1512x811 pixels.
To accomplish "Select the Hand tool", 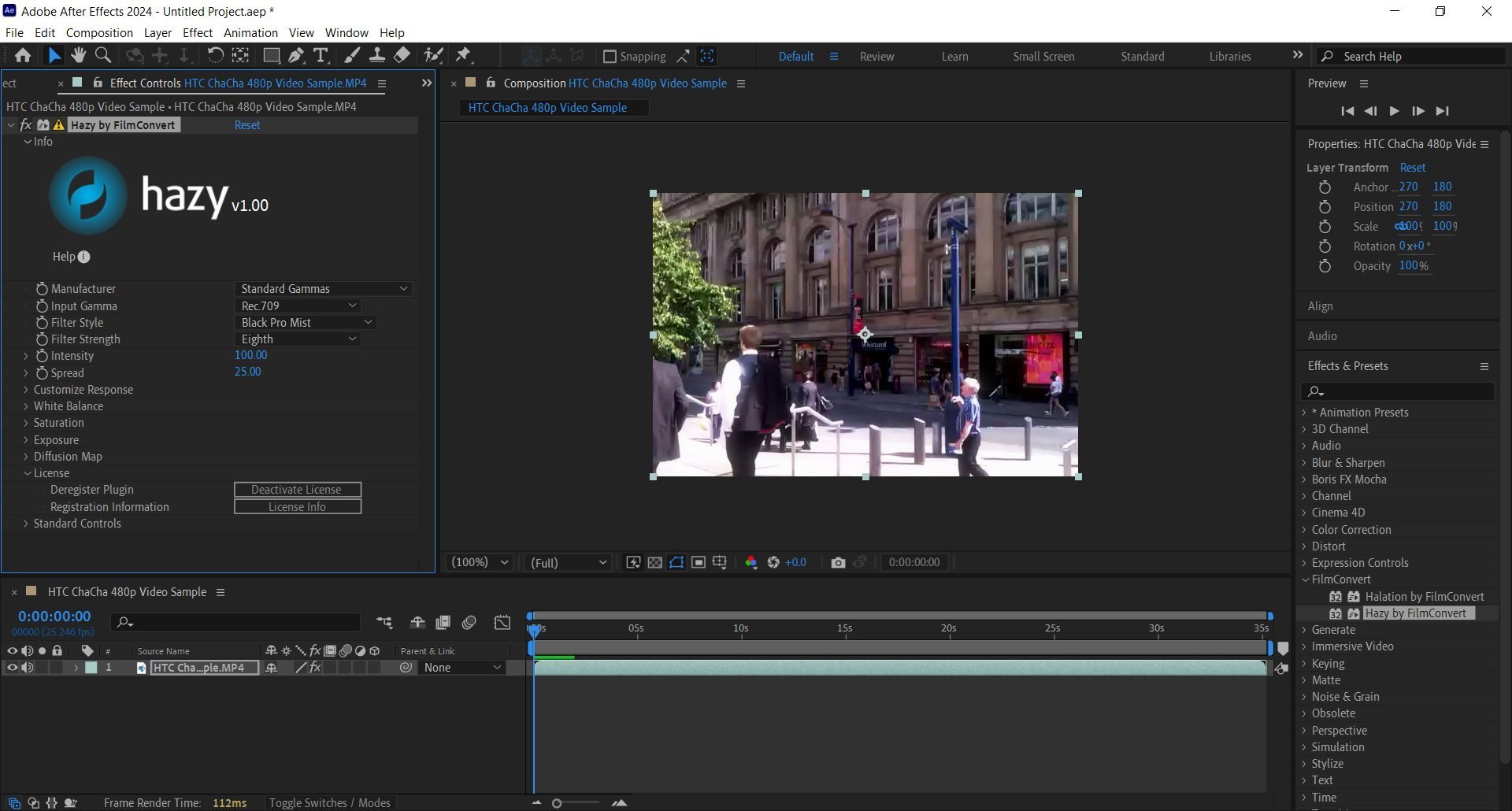I will [x=78, y=55].
